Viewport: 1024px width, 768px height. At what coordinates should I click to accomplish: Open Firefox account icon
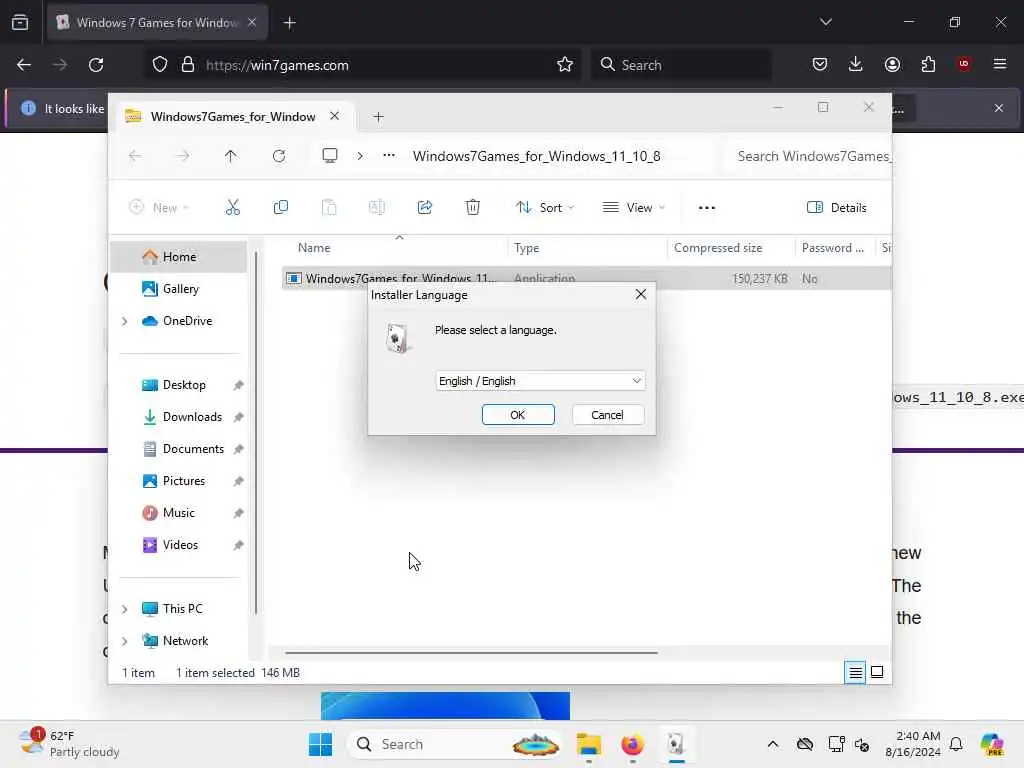(x=892, y=64)
